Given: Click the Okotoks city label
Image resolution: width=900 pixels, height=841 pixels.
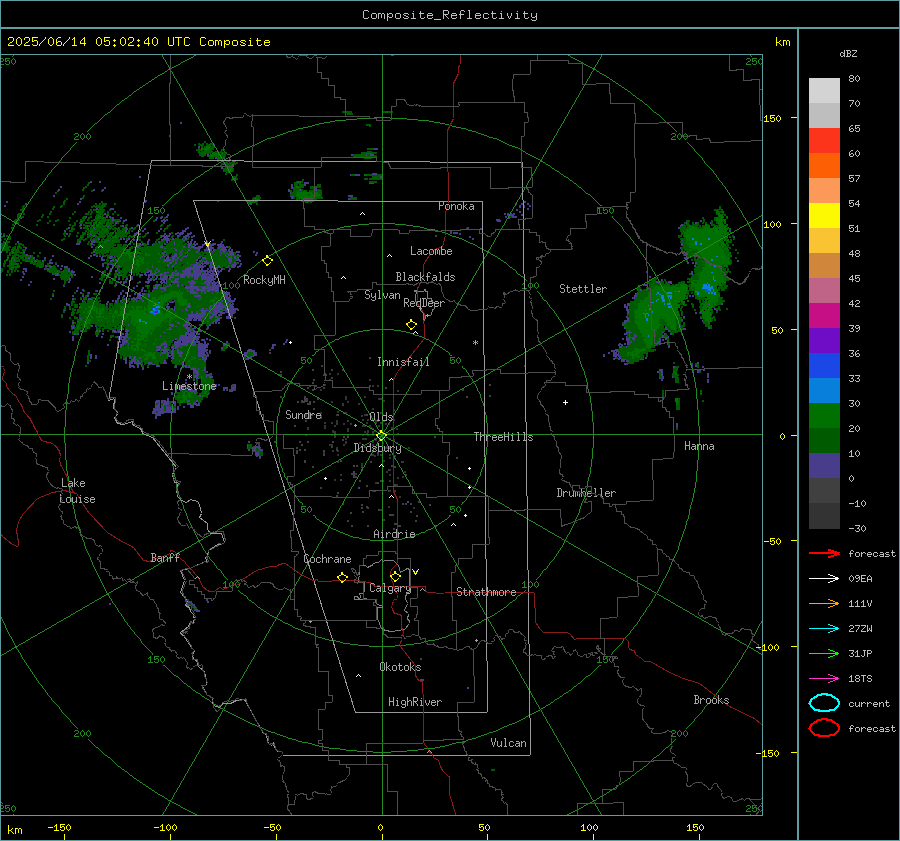Looking at the screenshot, I should (400, 667).
